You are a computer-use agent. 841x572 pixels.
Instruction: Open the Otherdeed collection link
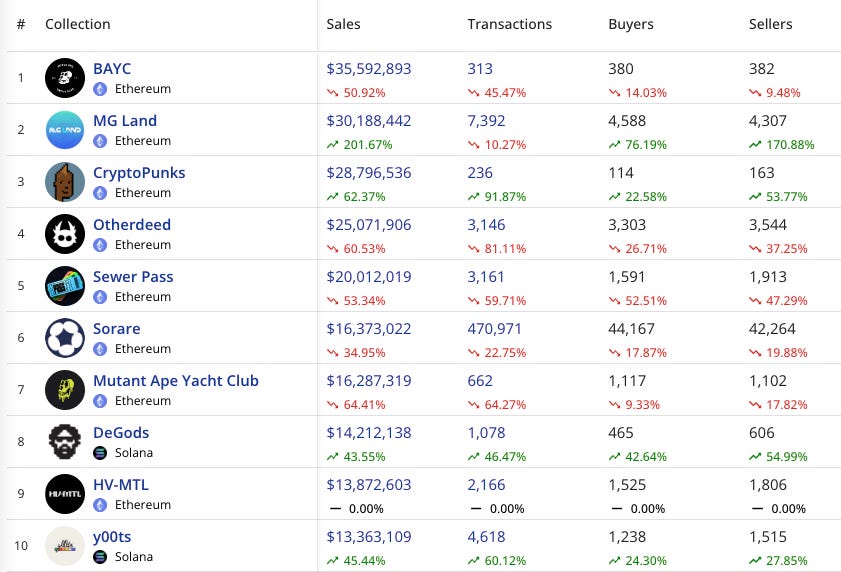(x=132, y=225)
